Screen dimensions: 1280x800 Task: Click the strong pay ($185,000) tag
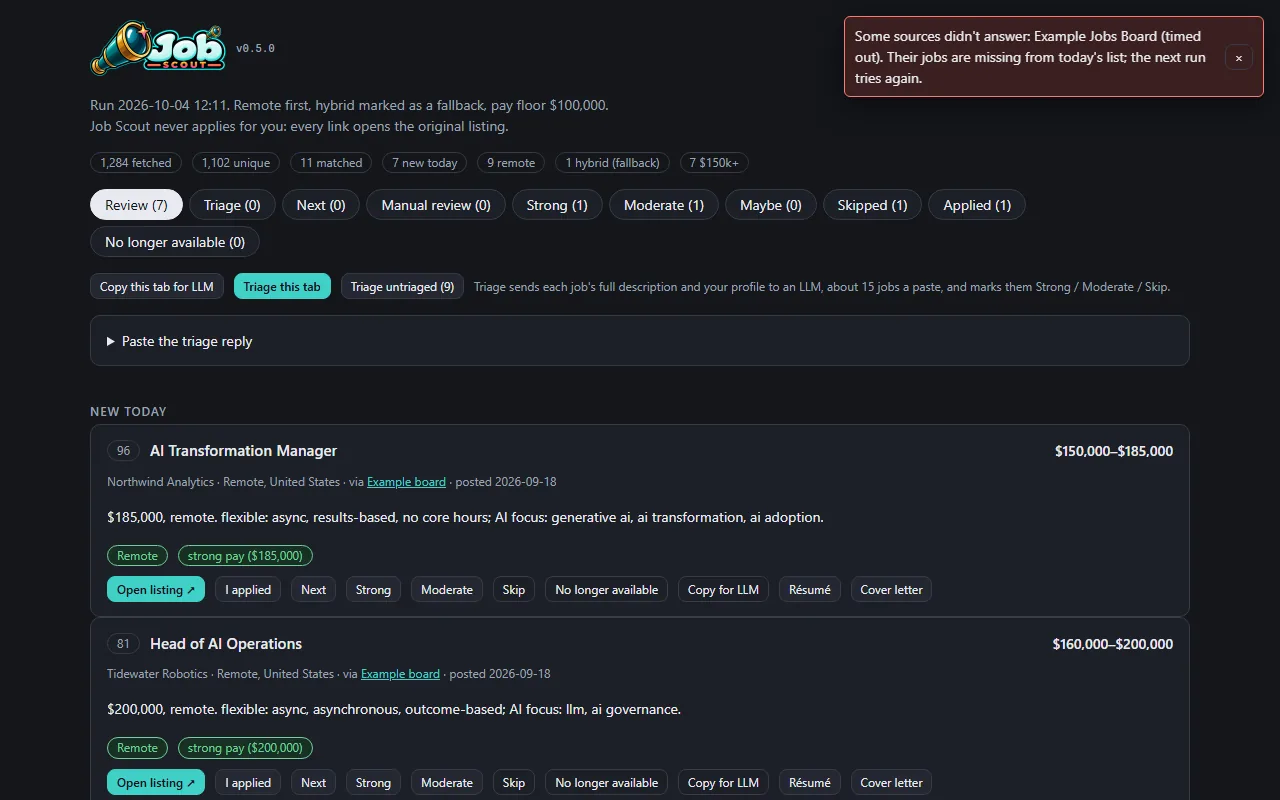click(246, 556)
